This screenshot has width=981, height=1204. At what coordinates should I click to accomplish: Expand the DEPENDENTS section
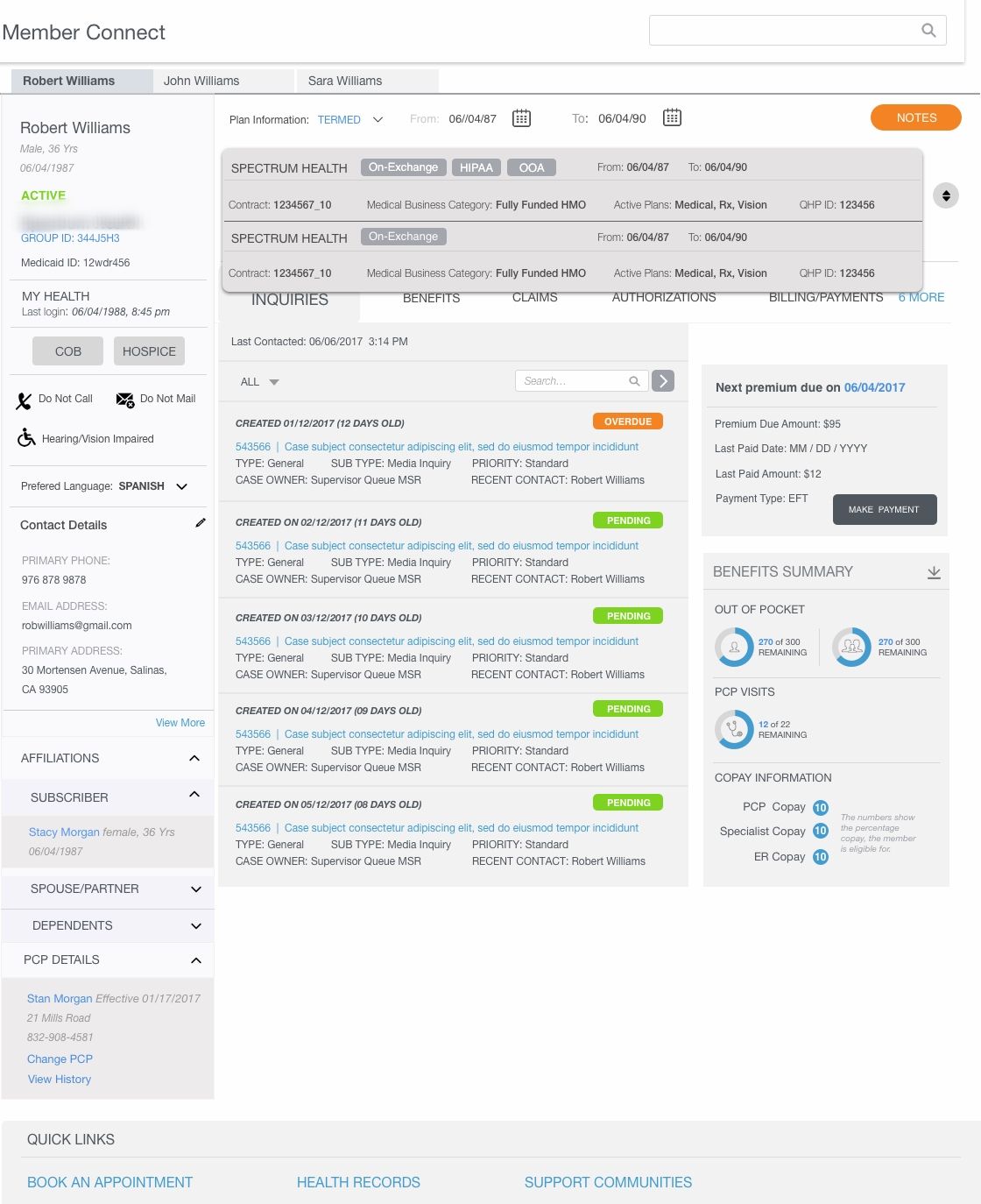point(195,925)
